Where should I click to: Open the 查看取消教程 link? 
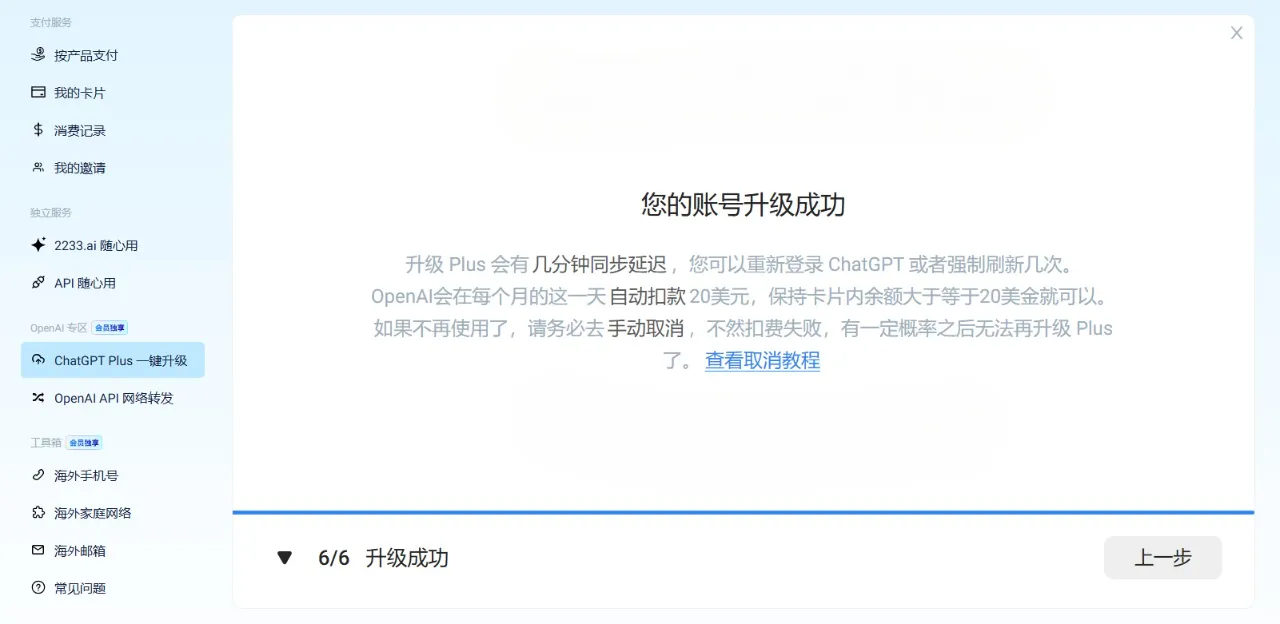[762, 360]
